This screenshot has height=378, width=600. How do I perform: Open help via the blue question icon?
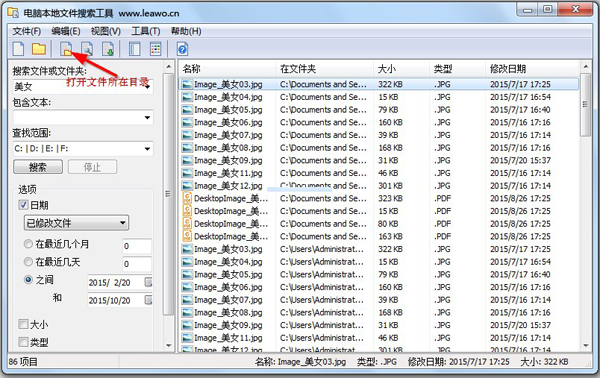click(x=183, y=49)
